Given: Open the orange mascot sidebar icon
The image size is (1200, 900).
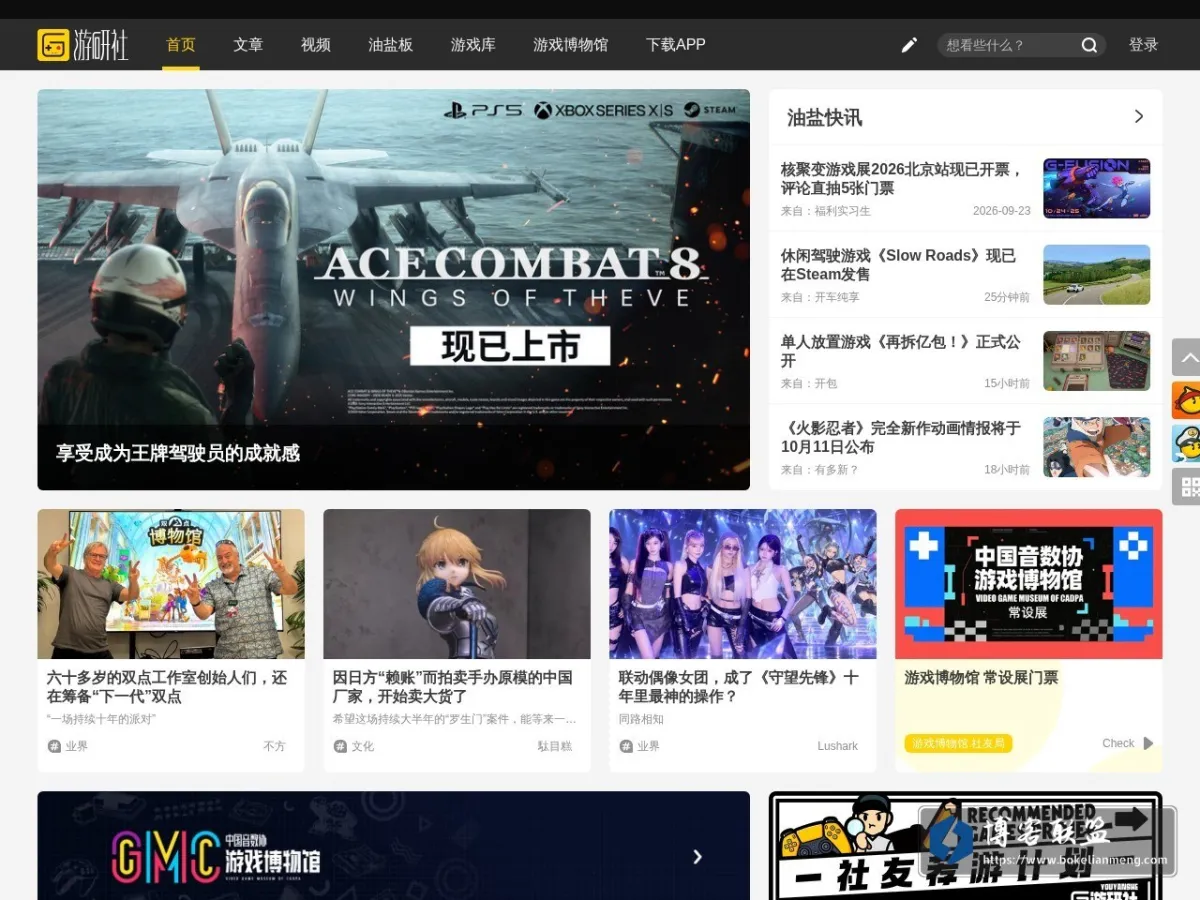Looking at the screenshot, I should (1187, 400).
